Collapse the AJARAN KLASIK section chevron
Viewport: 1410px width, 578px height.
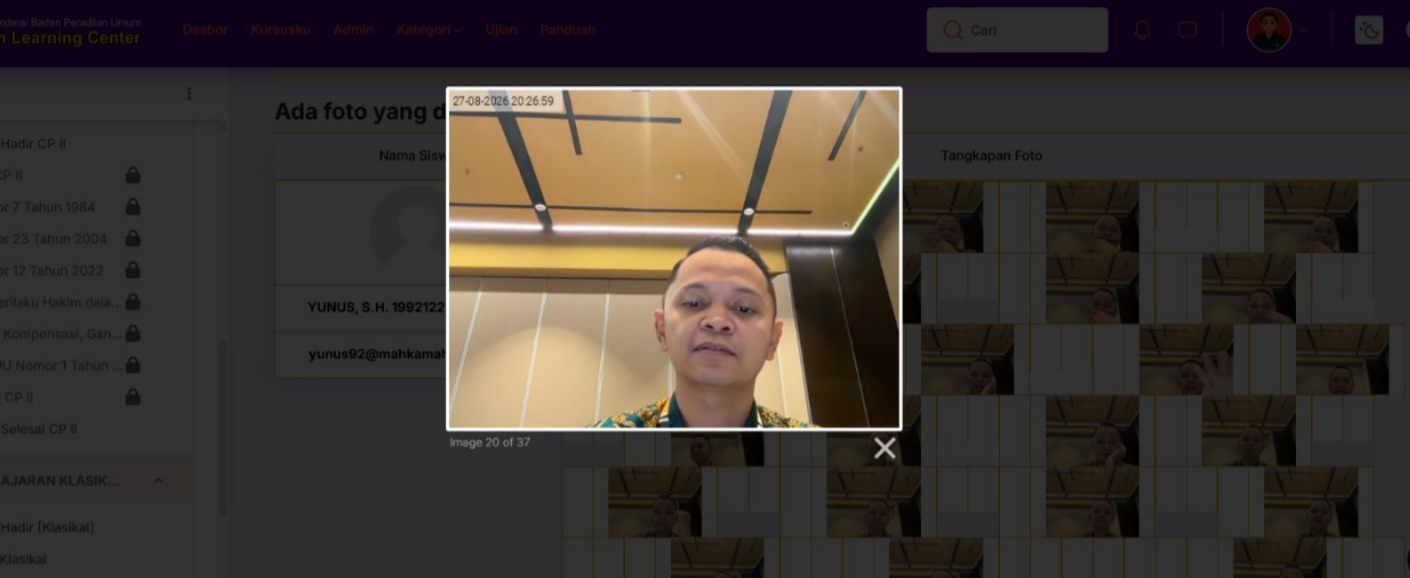click(x=158, y=481)
